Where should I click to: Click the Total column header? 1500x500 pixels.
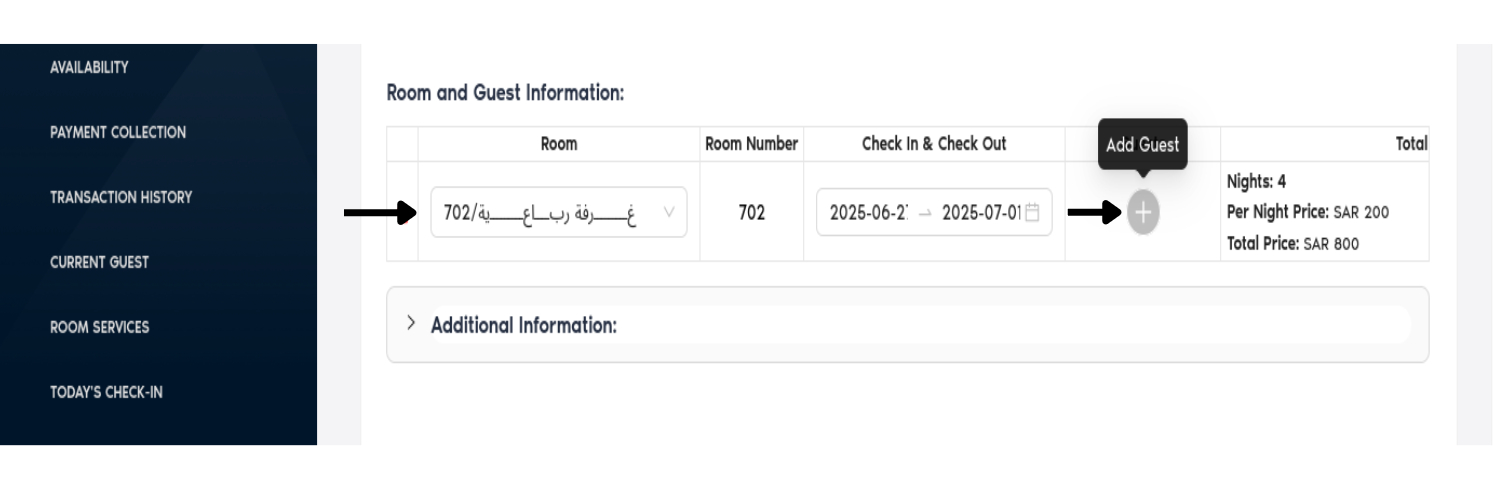coord(1410,144)
